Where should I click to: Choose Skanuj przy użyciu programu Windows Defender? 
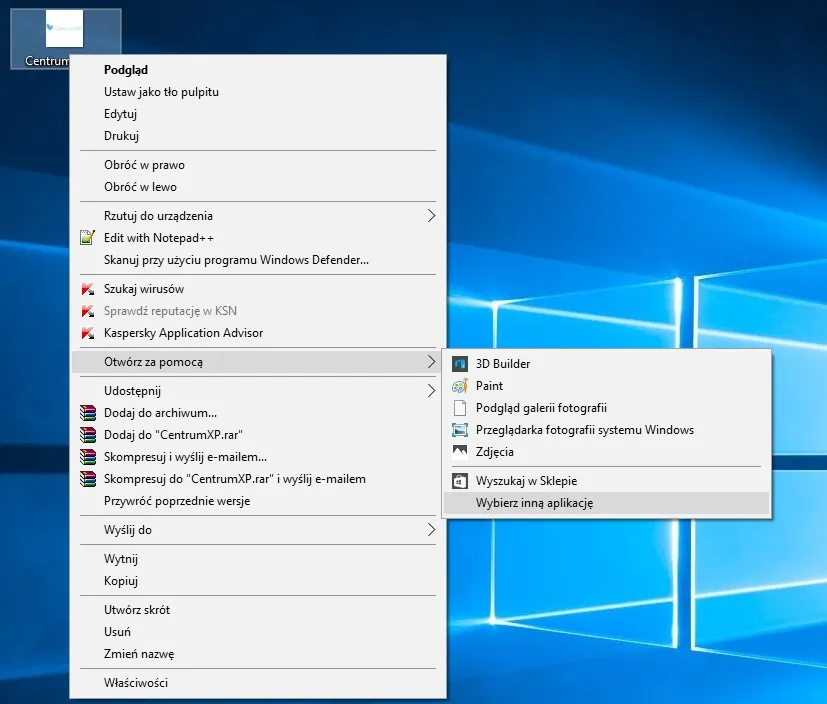coord(236,260)
